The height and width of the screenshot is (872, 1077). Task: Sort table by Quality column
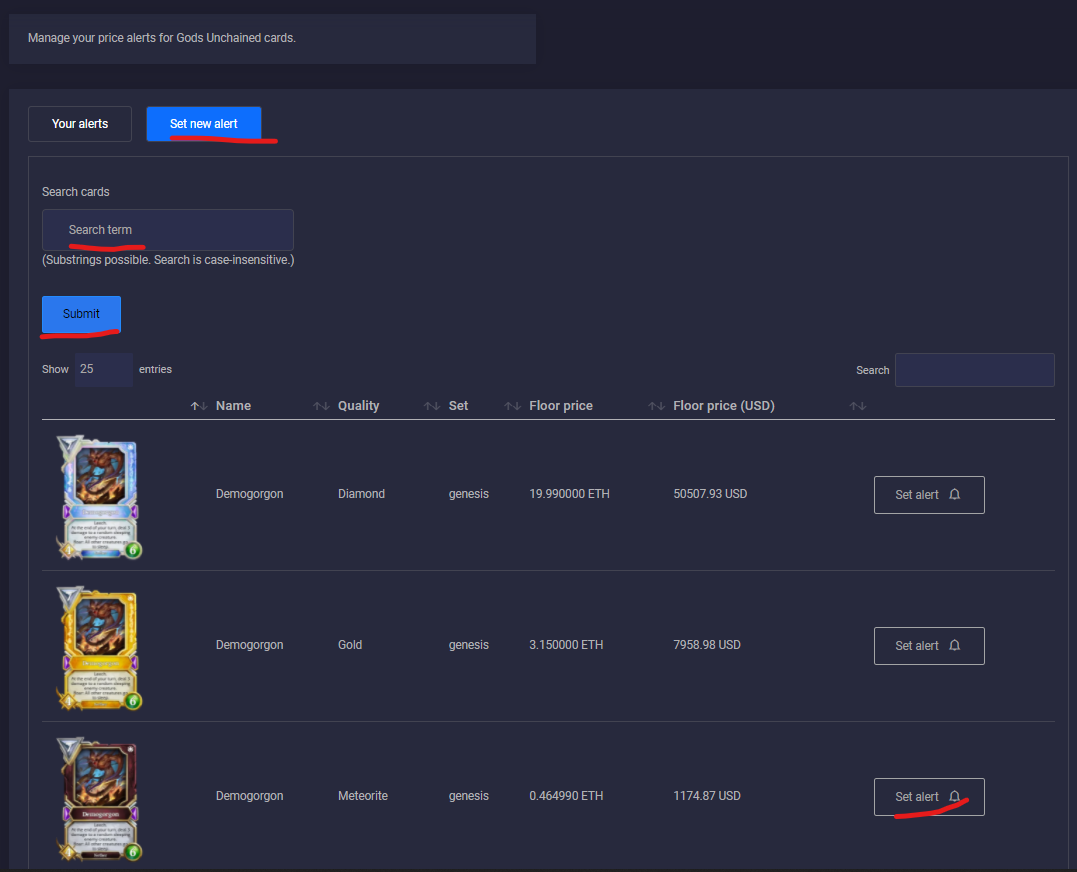click(359, 406)
